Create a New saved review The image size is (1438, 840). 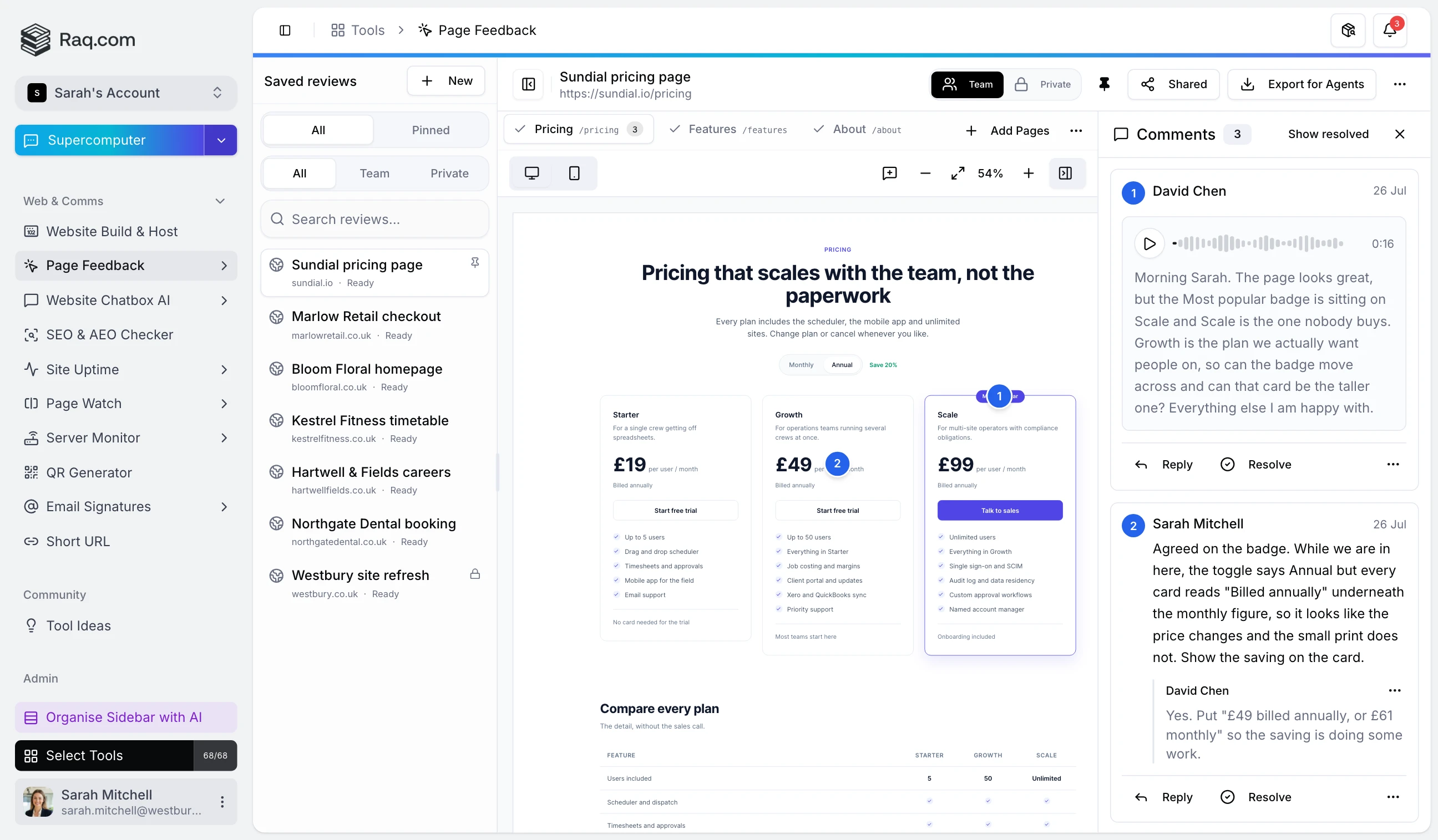coord(445,81)
